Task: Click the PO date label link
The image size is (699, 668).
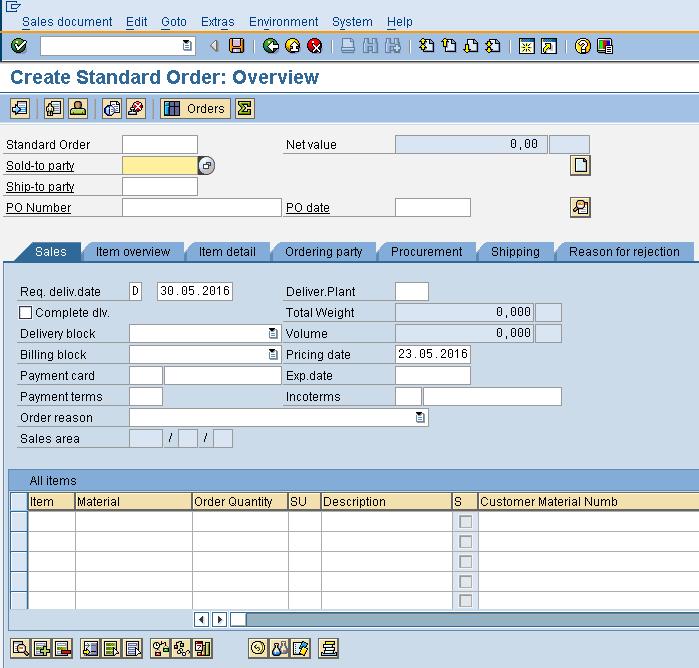Action: click(308, 207)
